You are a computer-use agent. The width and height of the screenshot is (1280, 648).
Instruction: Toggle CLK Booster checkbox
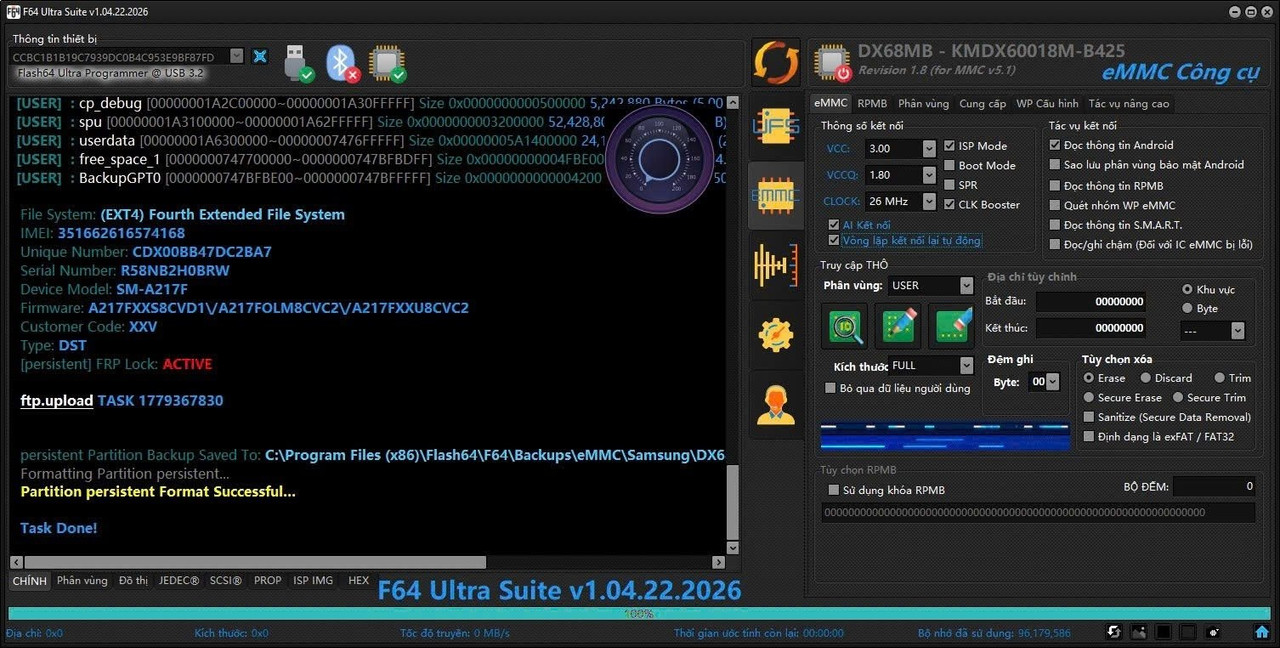pos(950,204)
